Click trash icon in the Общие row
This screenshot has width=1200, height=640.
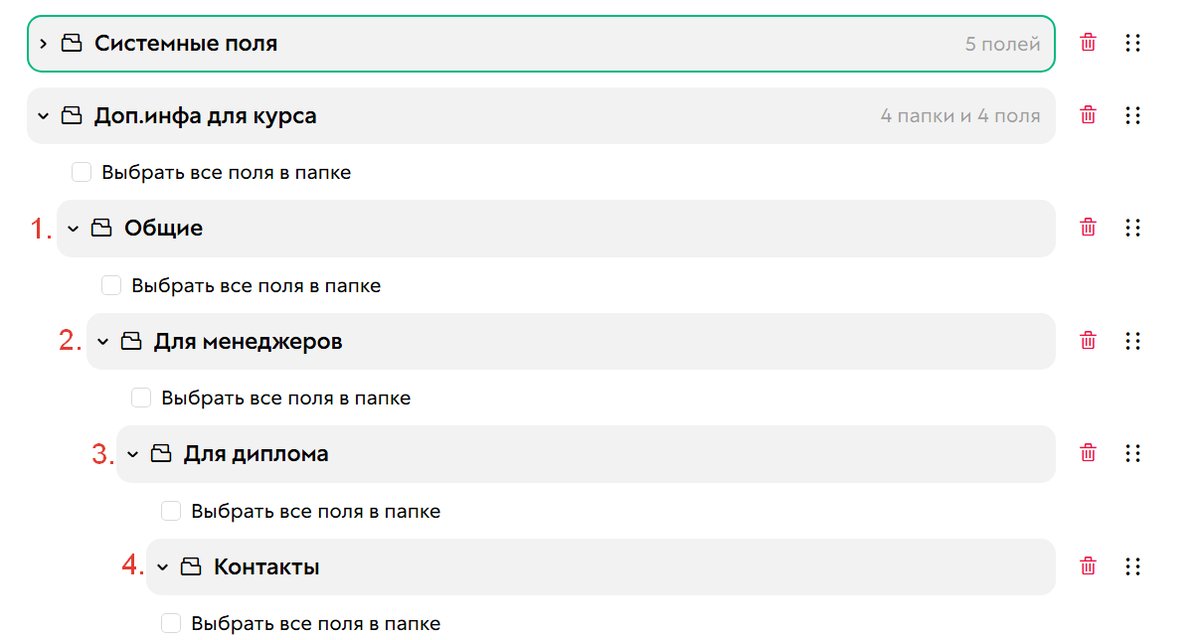coord(1088,228)
